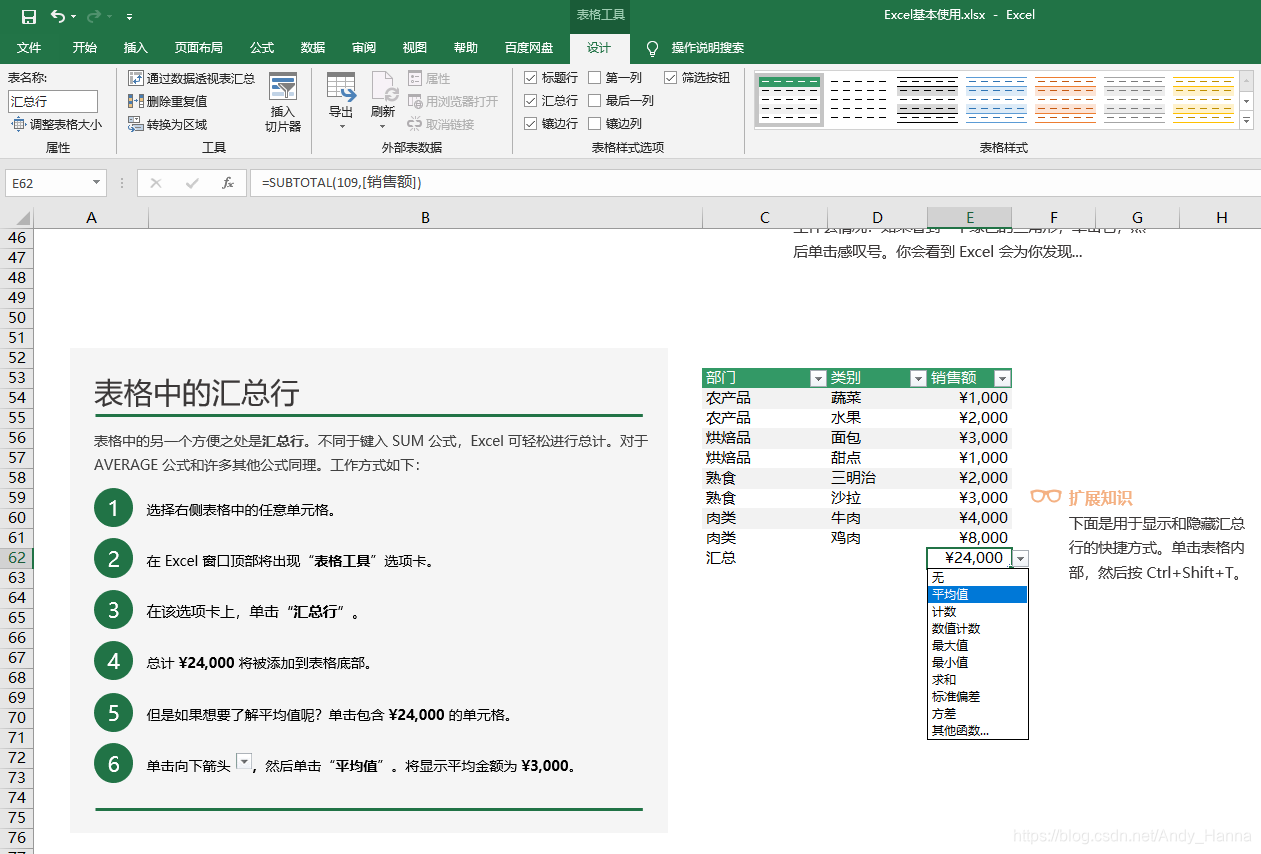Select the orange table style thumbnail
Screen dimensions: 1261x854
coord(1065,99)
